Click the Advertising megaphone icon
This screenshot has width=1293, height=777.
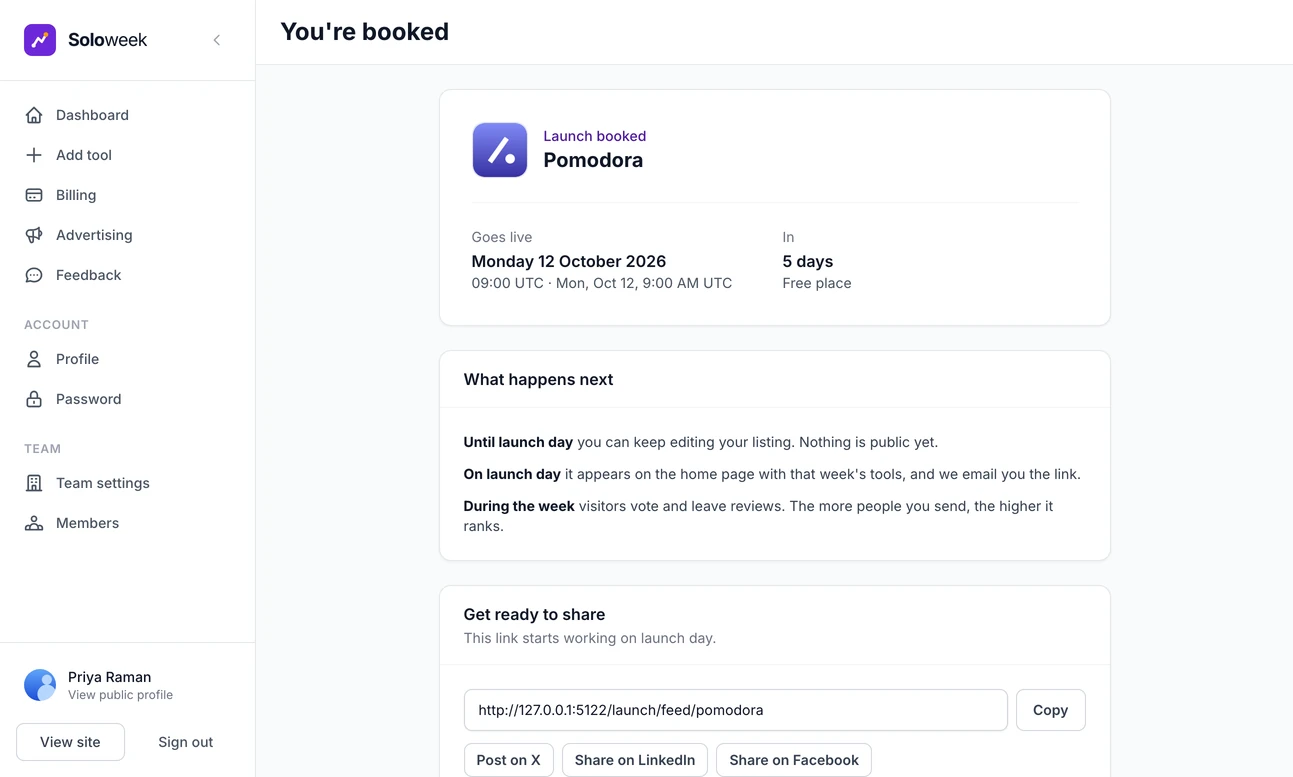(34, 235)
